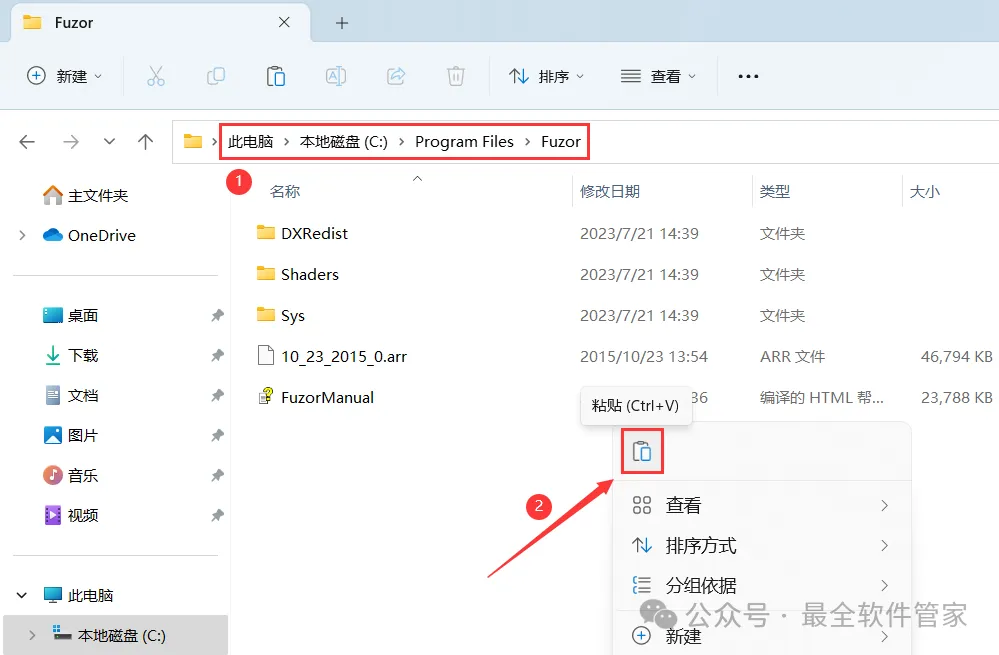Viewport: 999px width, 655px height.
Task: Go back with the left arrow
Action: point(27,141)
